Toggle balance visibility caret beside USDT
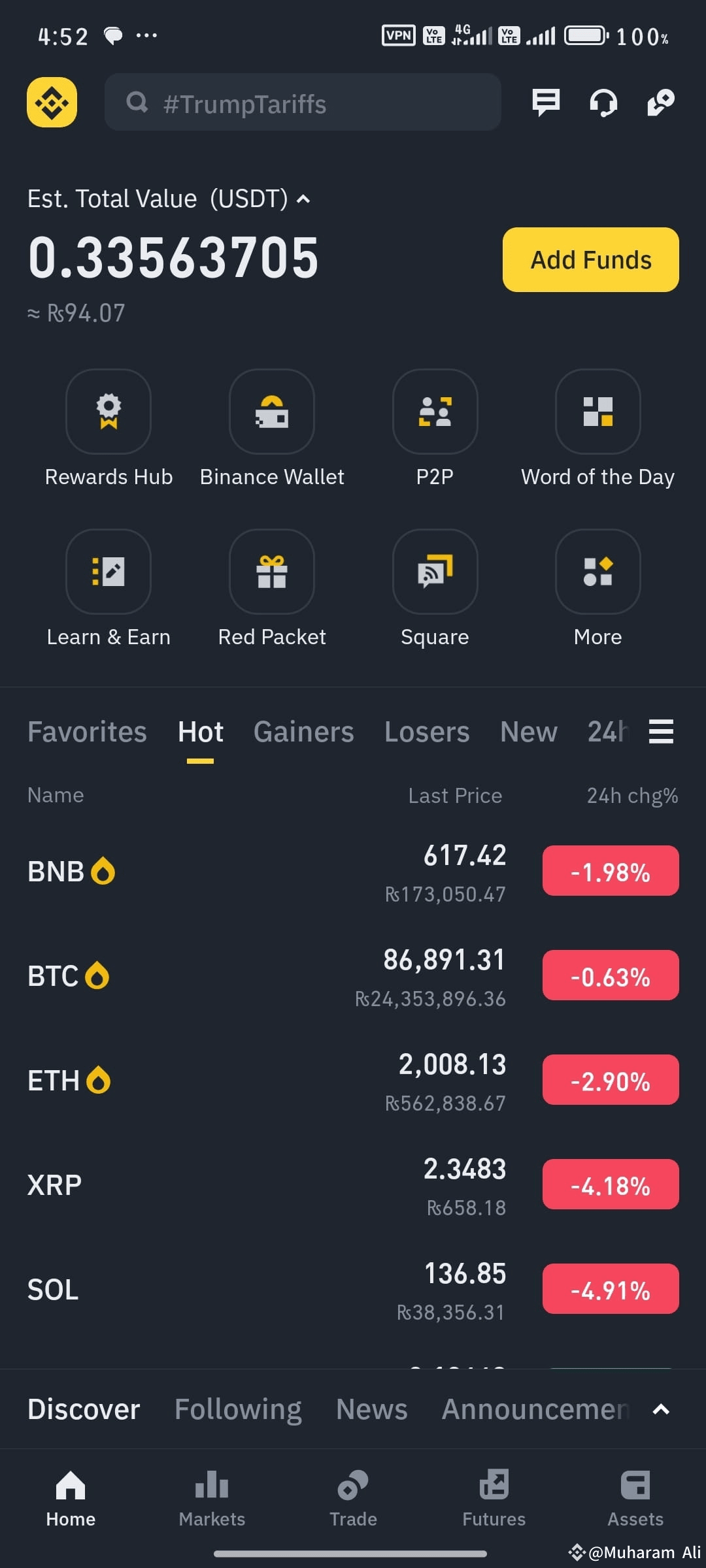This screenshot has width=706, height=1568. 303,199
